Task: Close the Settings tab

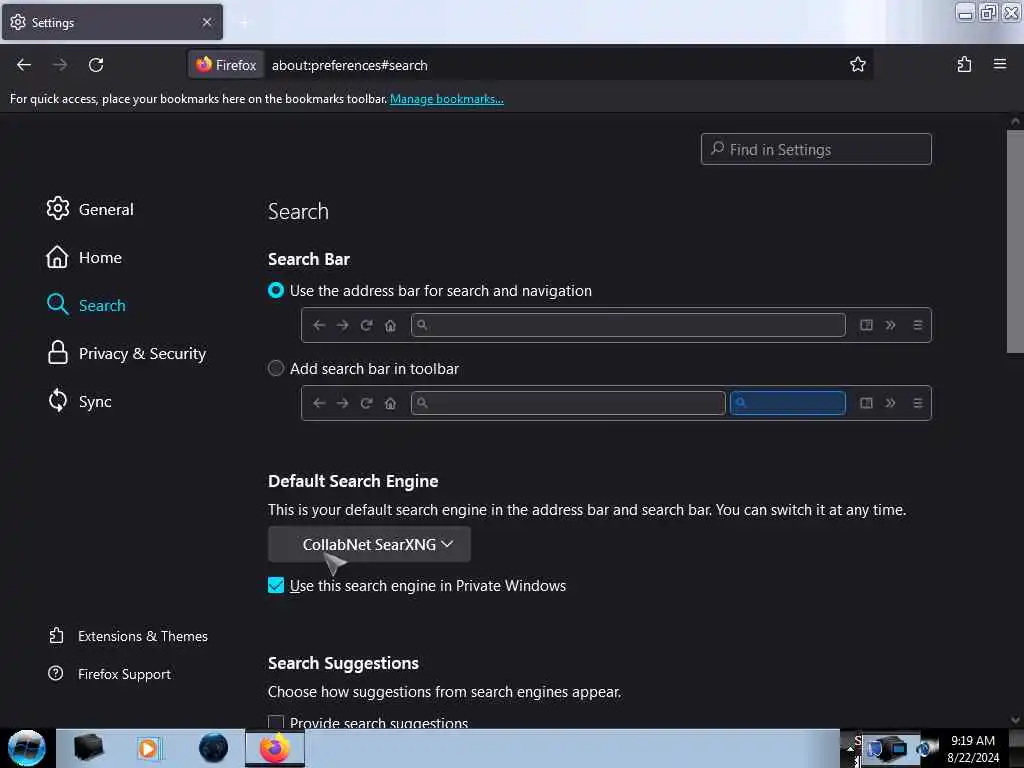Action: [x=207, y=22]
